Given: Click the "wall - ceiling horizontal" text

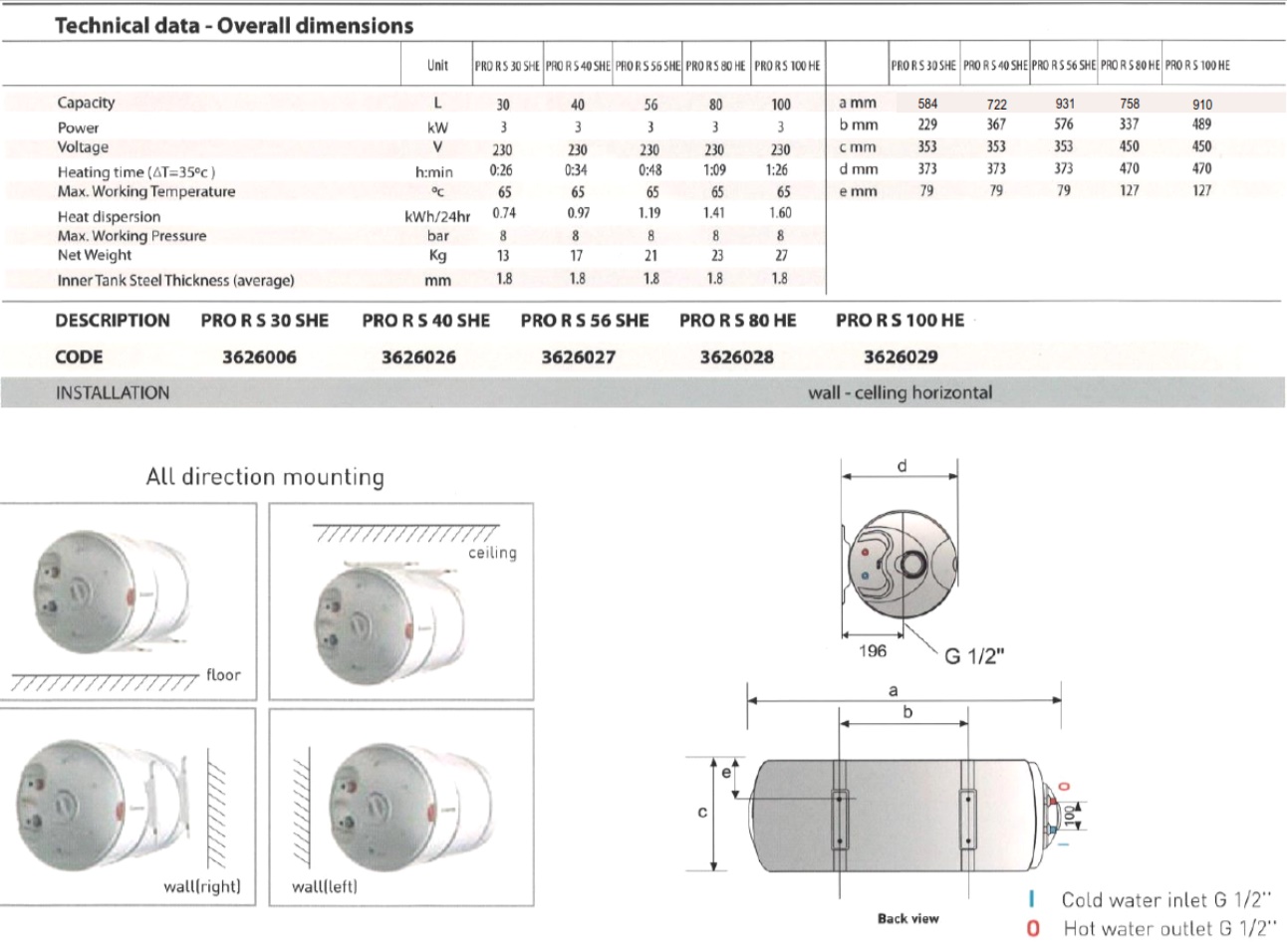Looking at the screenshot, I should click(x=900, y=392).
